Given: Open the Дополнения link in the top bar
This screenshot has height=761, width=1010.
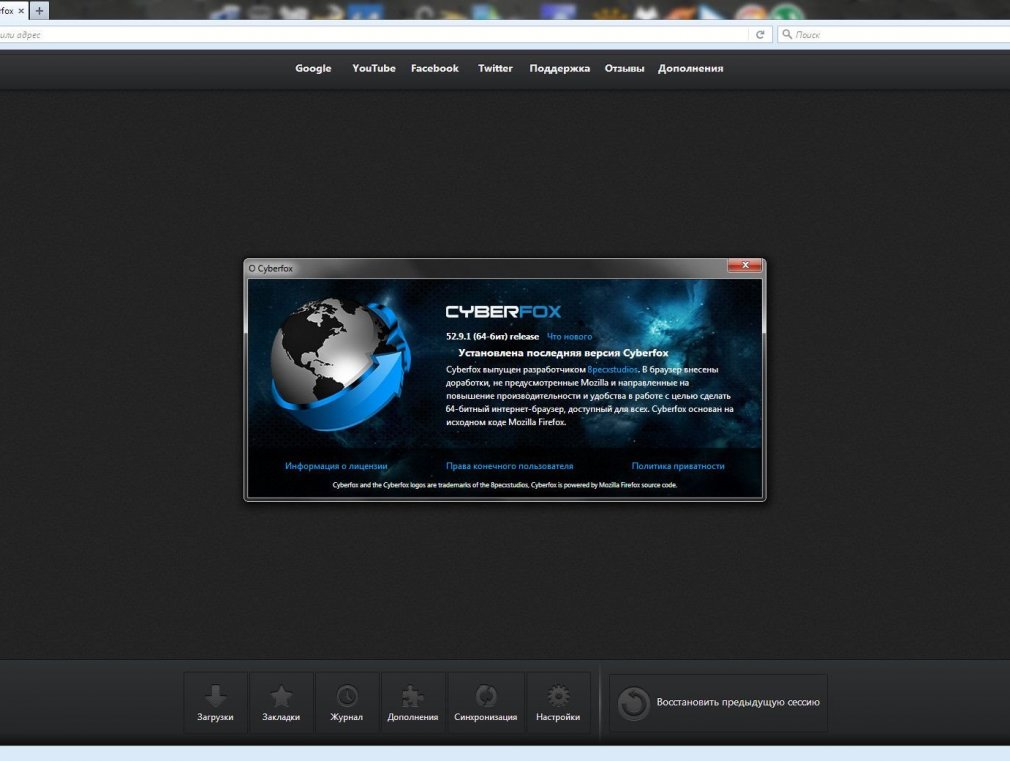Looking at the screenshot, I should [691, 68].
